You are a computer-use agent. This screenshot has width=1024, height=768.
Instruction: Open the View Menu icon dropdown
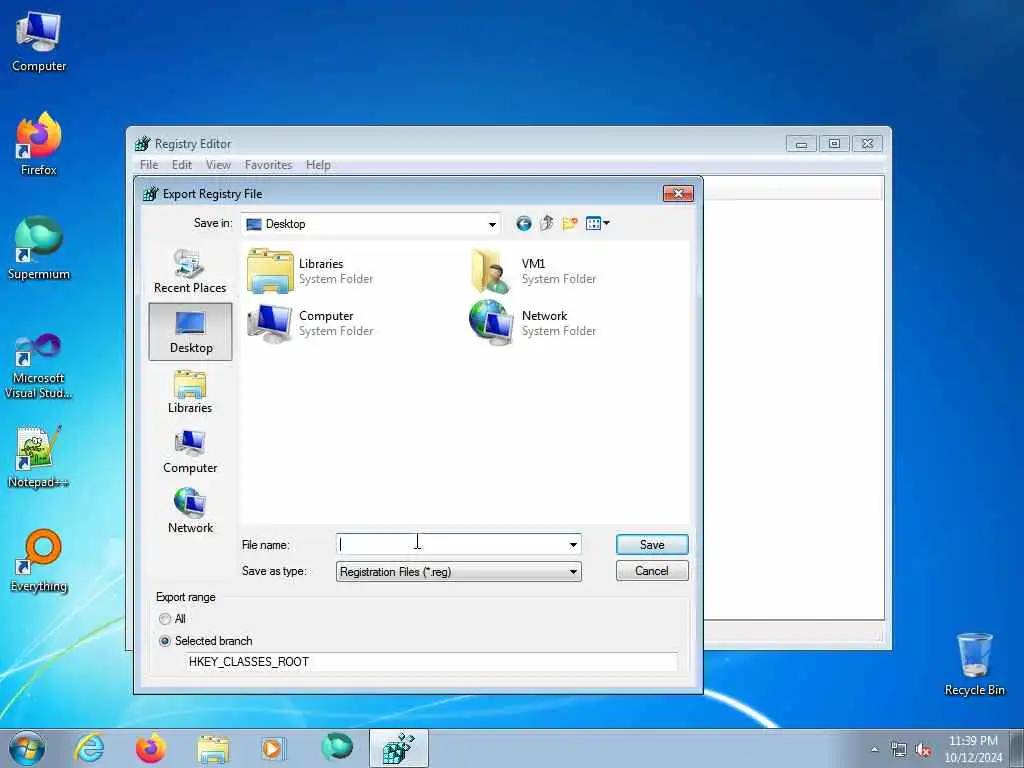point(598,223)
